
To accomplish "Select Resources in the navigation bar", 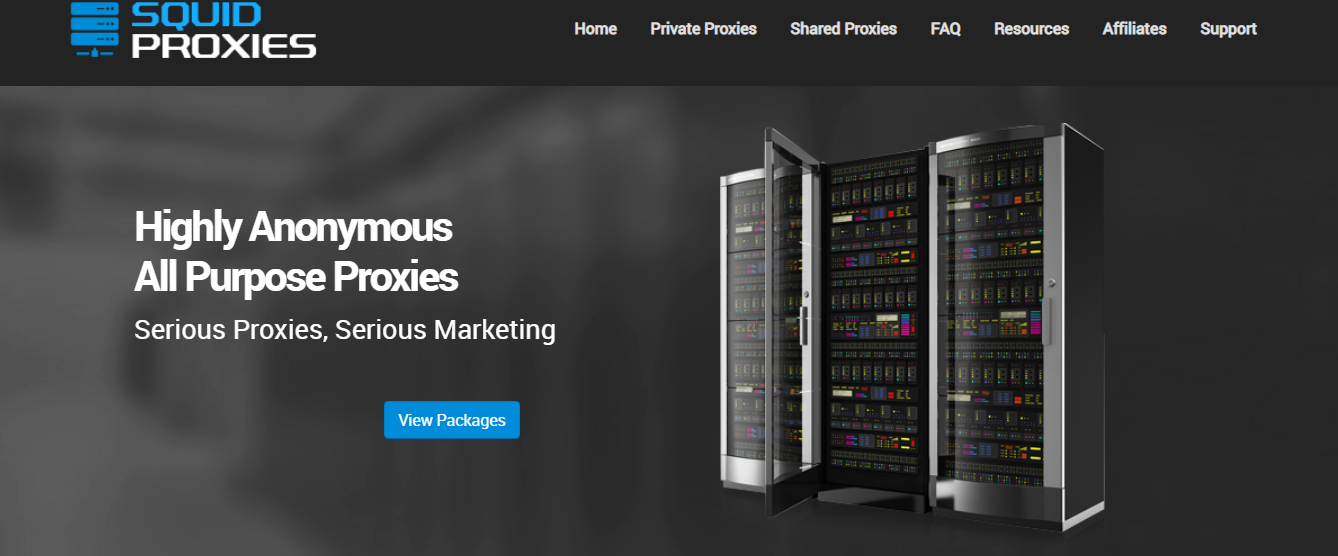I will [x=1031, y=29].
